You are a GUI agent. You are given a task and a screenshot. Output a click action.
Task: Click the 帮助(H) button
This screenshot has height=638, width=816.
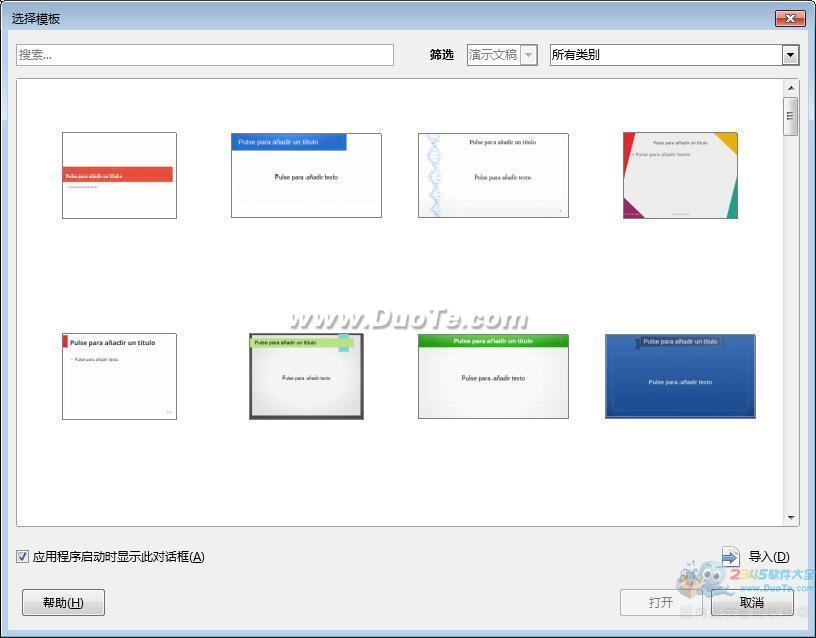(x=63, y=603)
